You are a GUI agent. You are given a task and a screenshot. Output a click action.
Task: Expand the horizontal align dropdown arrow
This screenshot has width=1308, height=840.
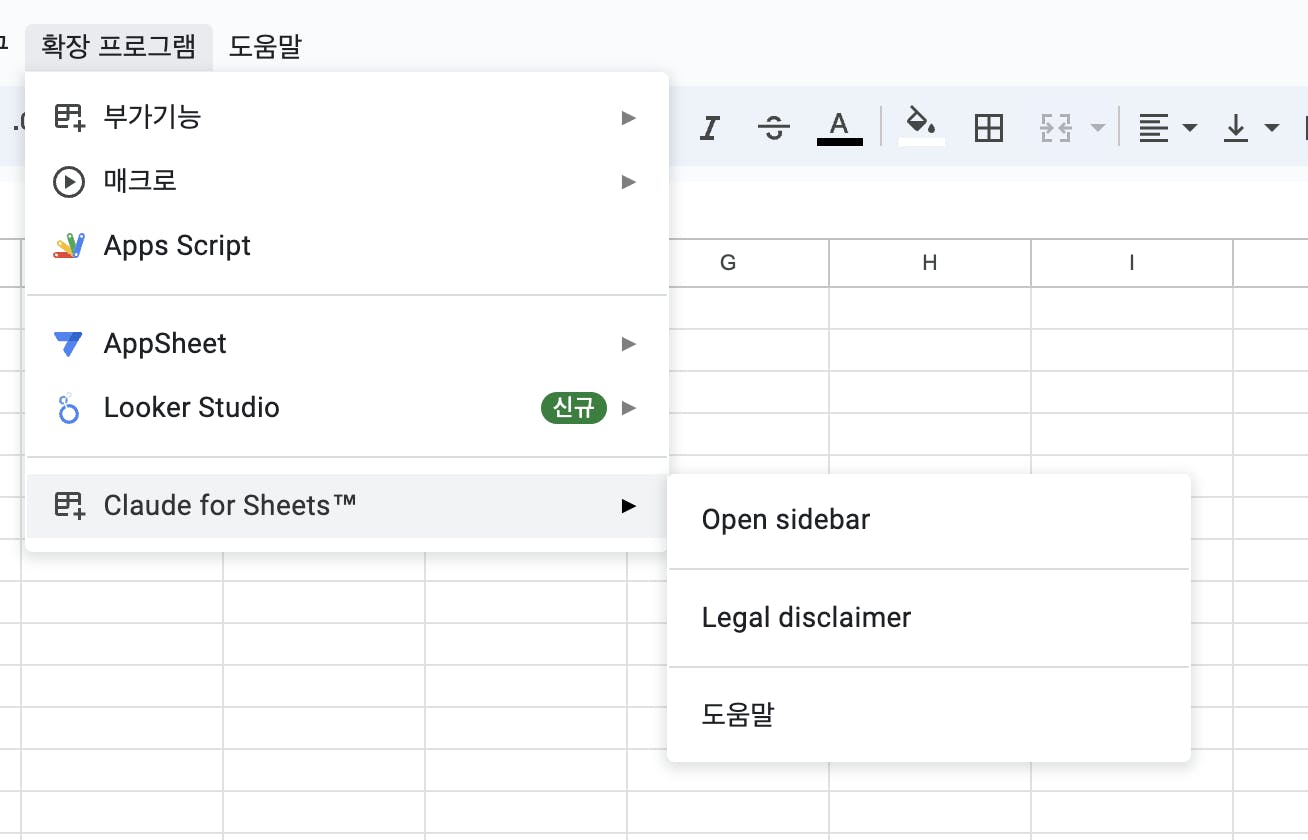click(1190, 128)
